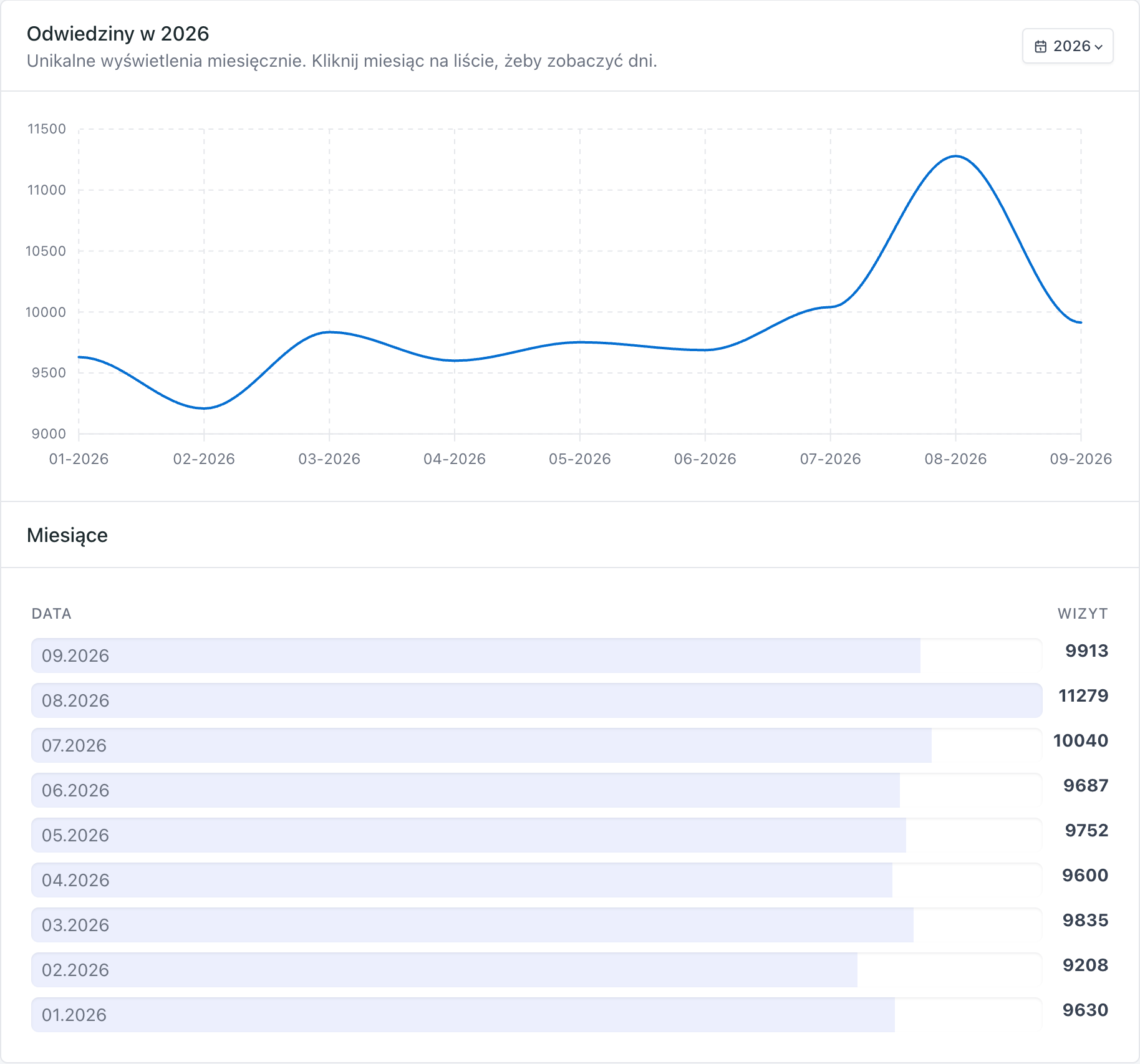This screenshot has height=1064, width=1140.
Task: Select the 09.2026 month row
Action: click(536, 655)
